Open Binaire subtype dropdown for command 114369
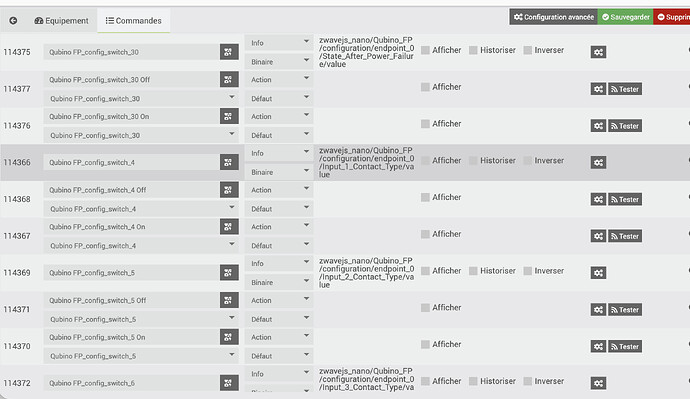This screenshot has height=399, width=690. pyautogui.click(x=279, y=282)
